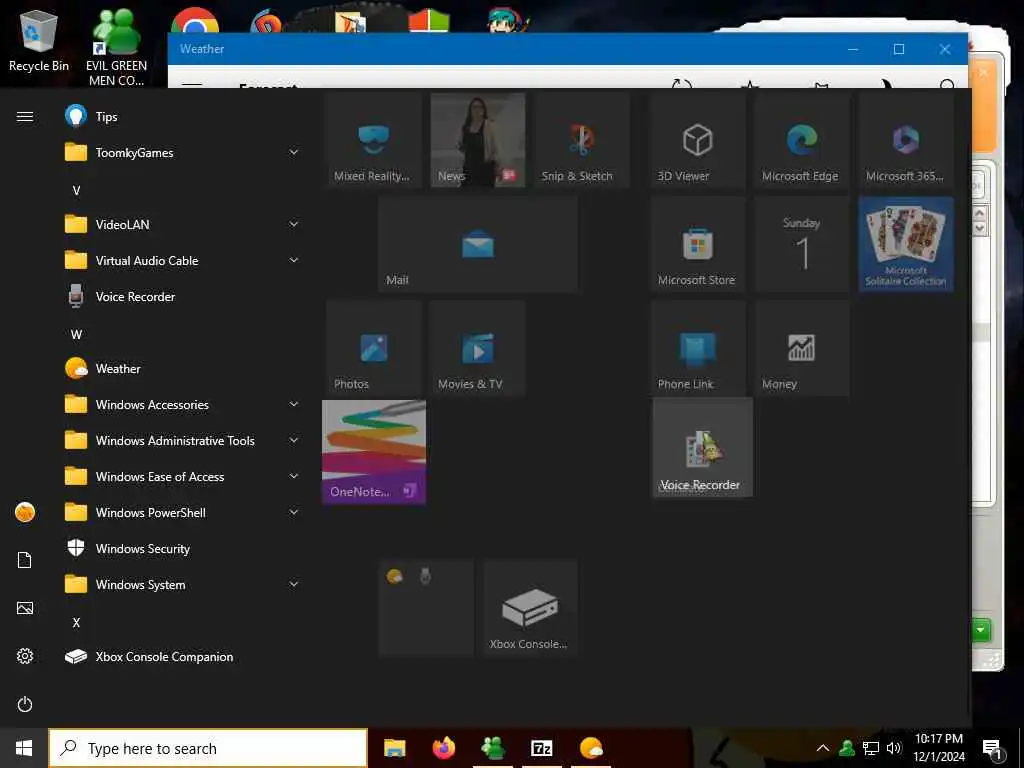Launch the Microsoft Edge tile

(x=802, y=140)
